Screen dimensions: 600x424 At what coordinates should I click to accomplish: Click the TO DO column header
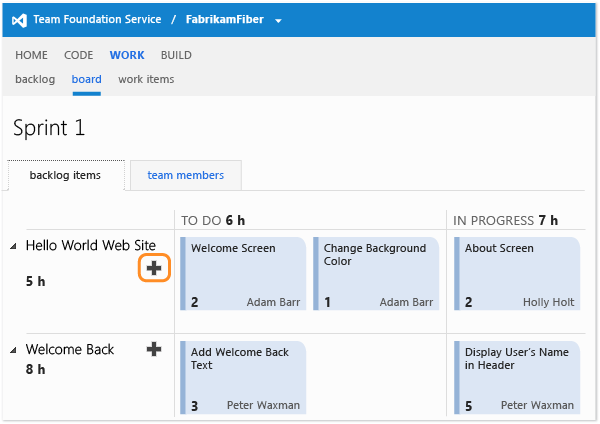pos(213,220)
